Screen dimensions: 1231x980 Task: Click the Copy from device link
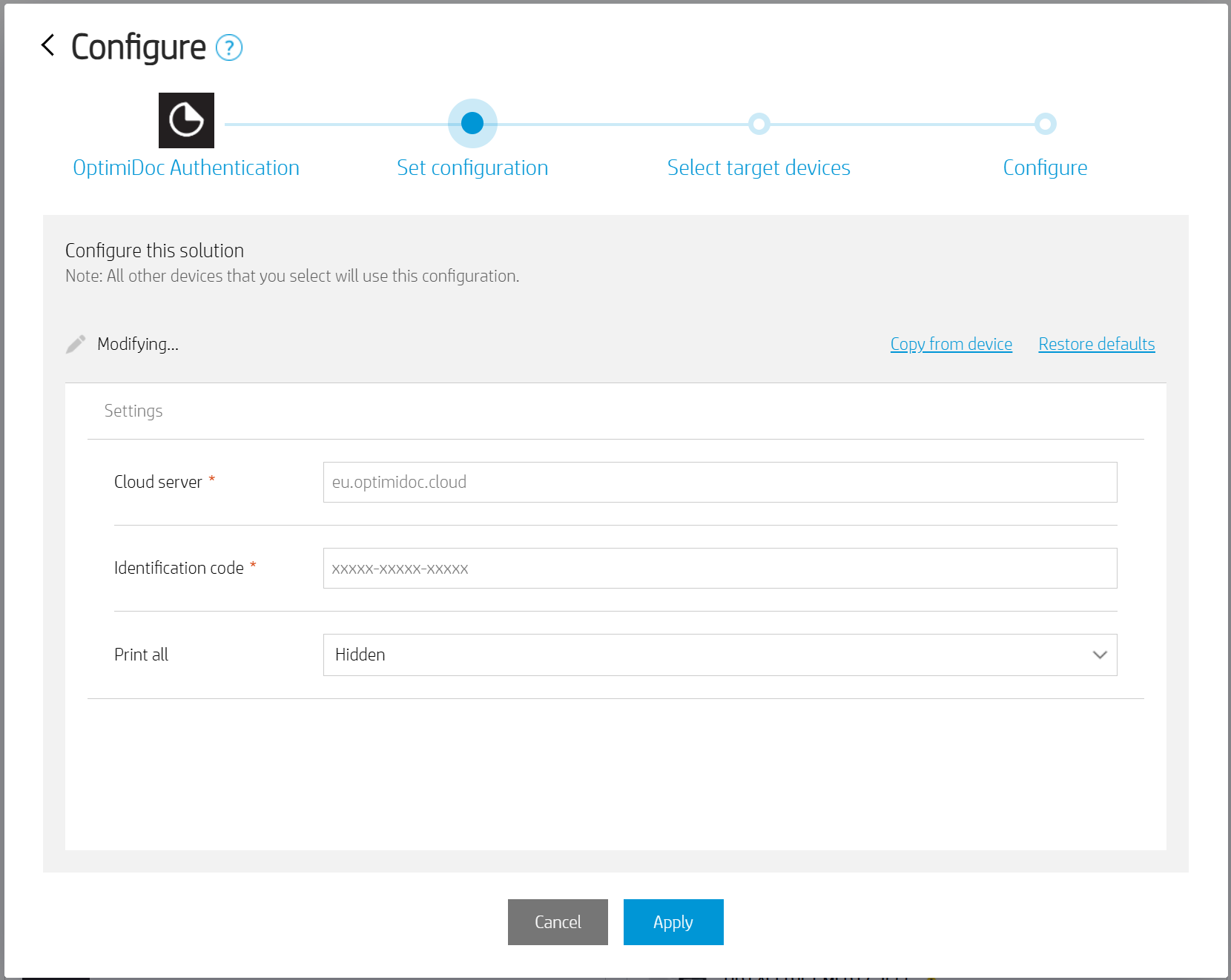951,344
